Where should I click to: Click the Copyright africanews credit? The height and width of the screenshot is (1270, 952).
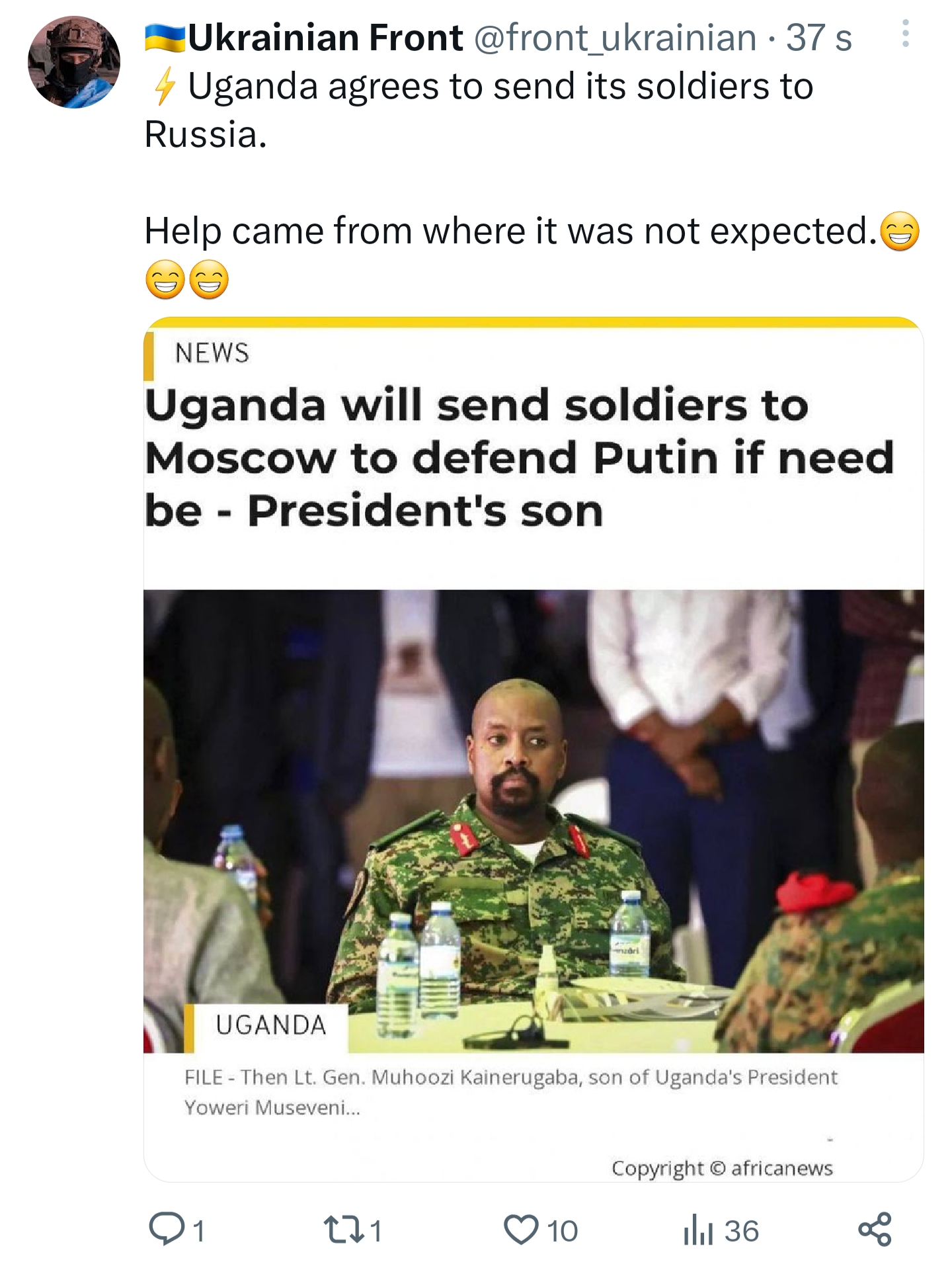tap(722, 1168)
